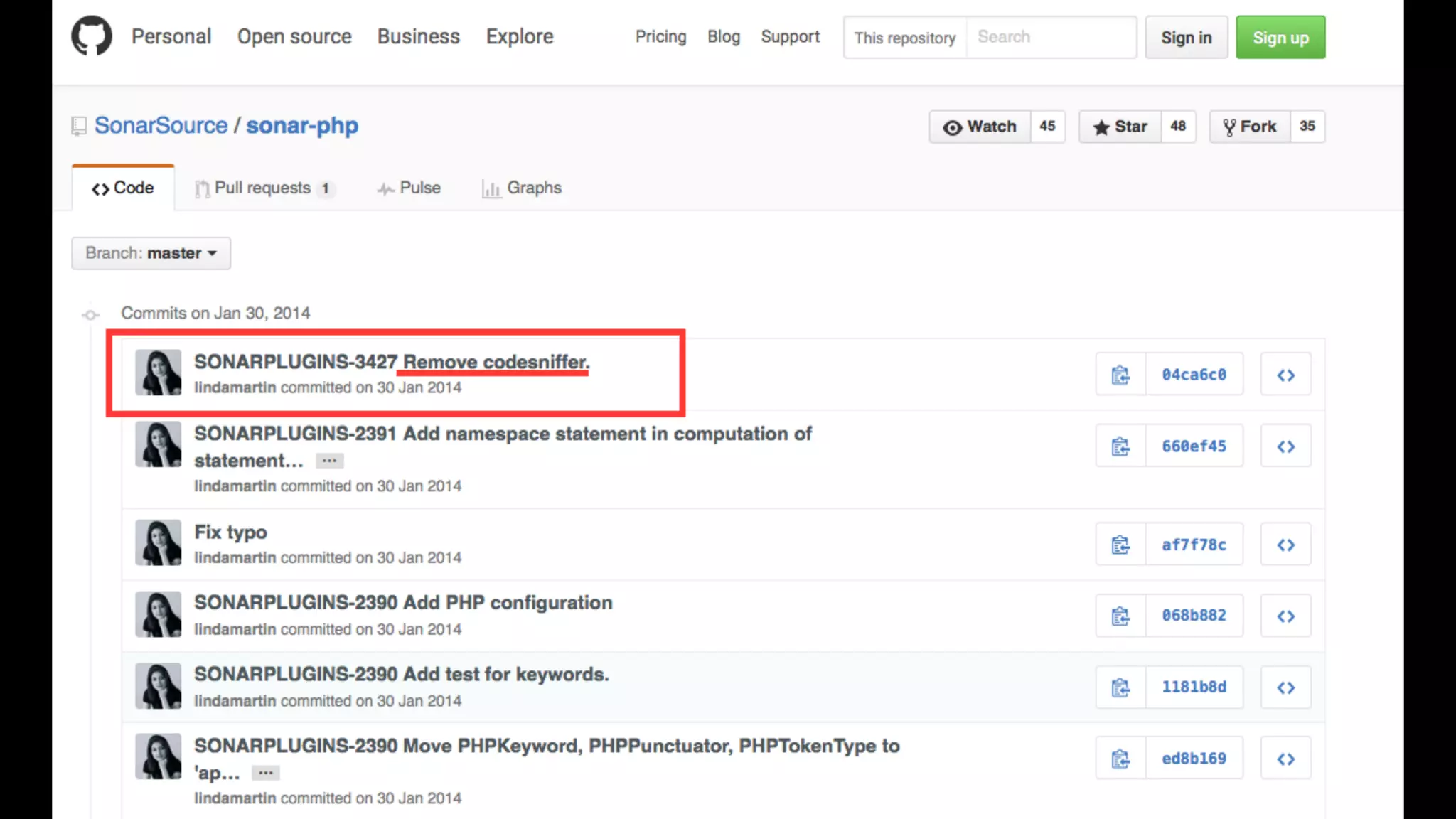
Task: Watch the sonar-php repository
Action: coord(980,127)
